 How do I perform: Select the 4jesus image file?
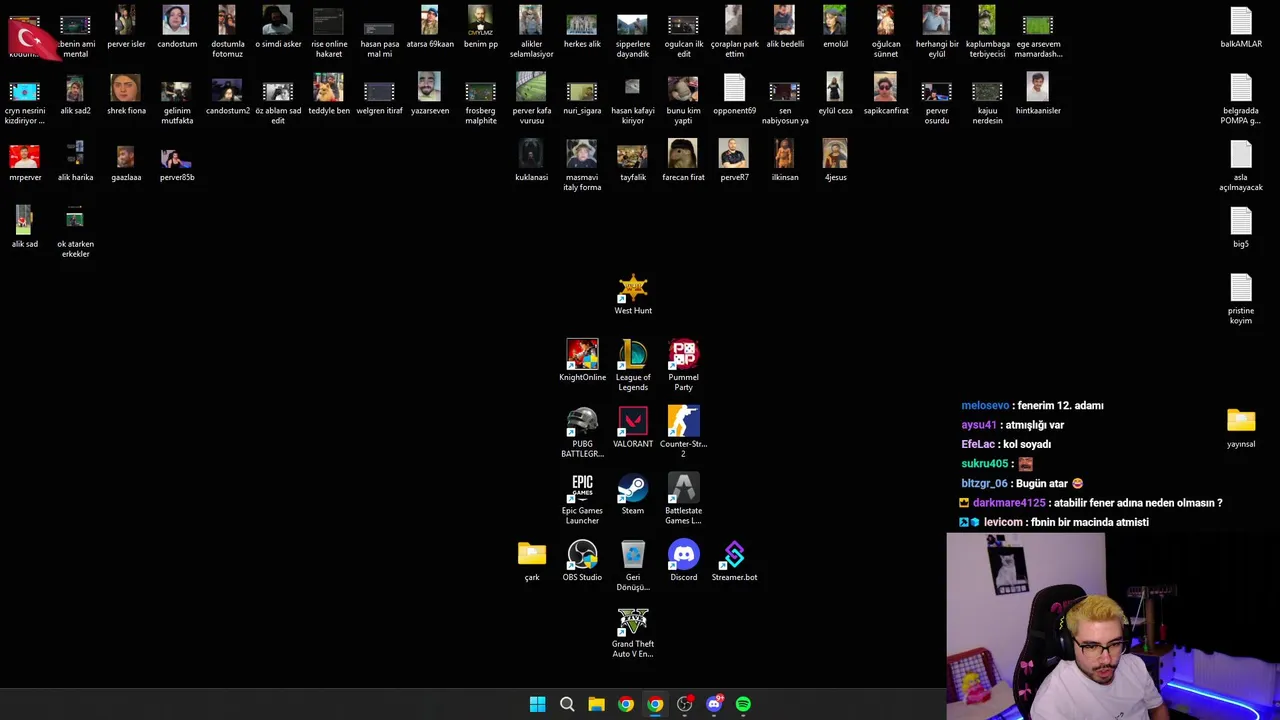click(835, 161)
